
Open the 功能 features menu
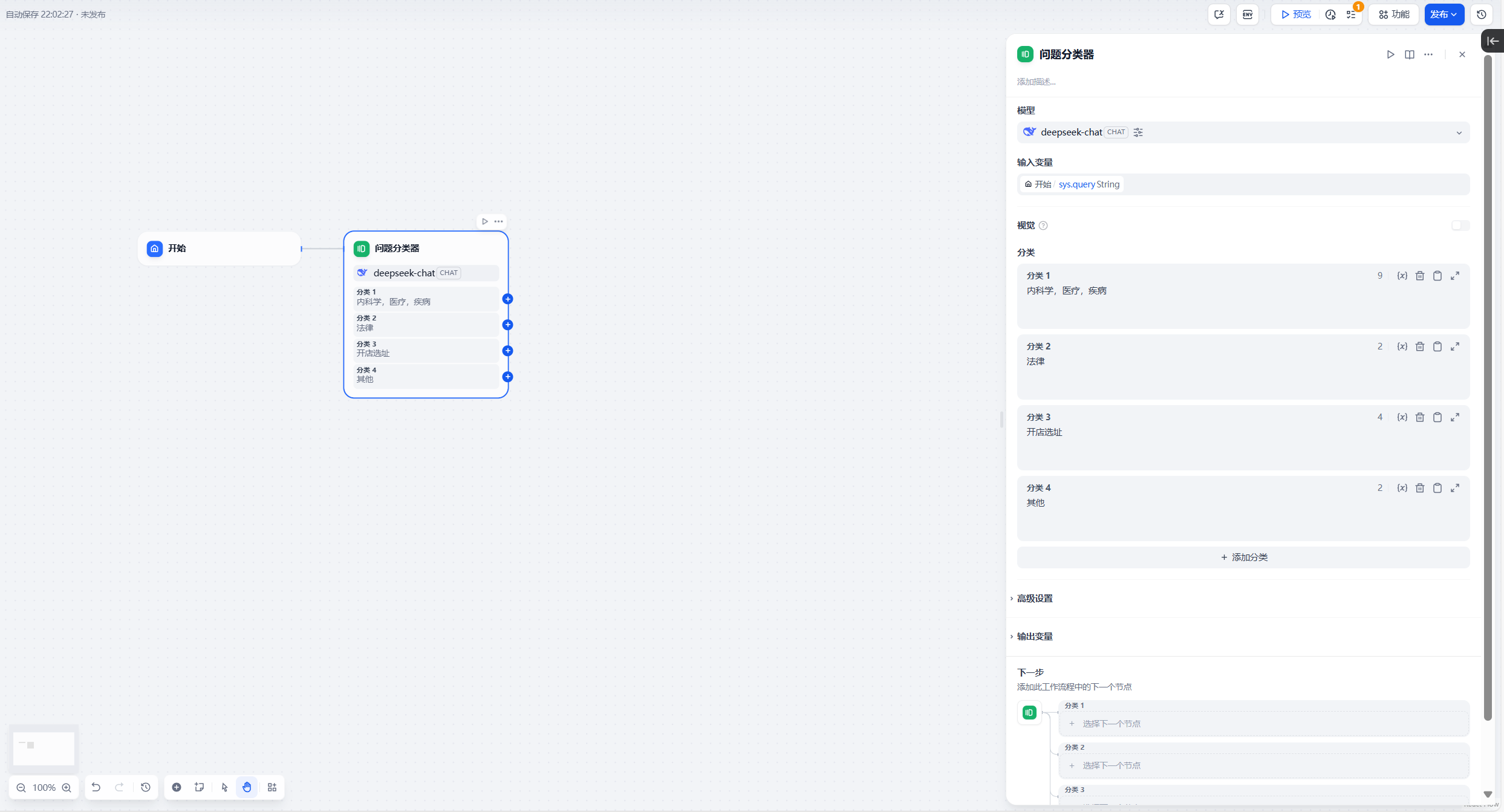pyautogui.click(x=1394, y=15)
